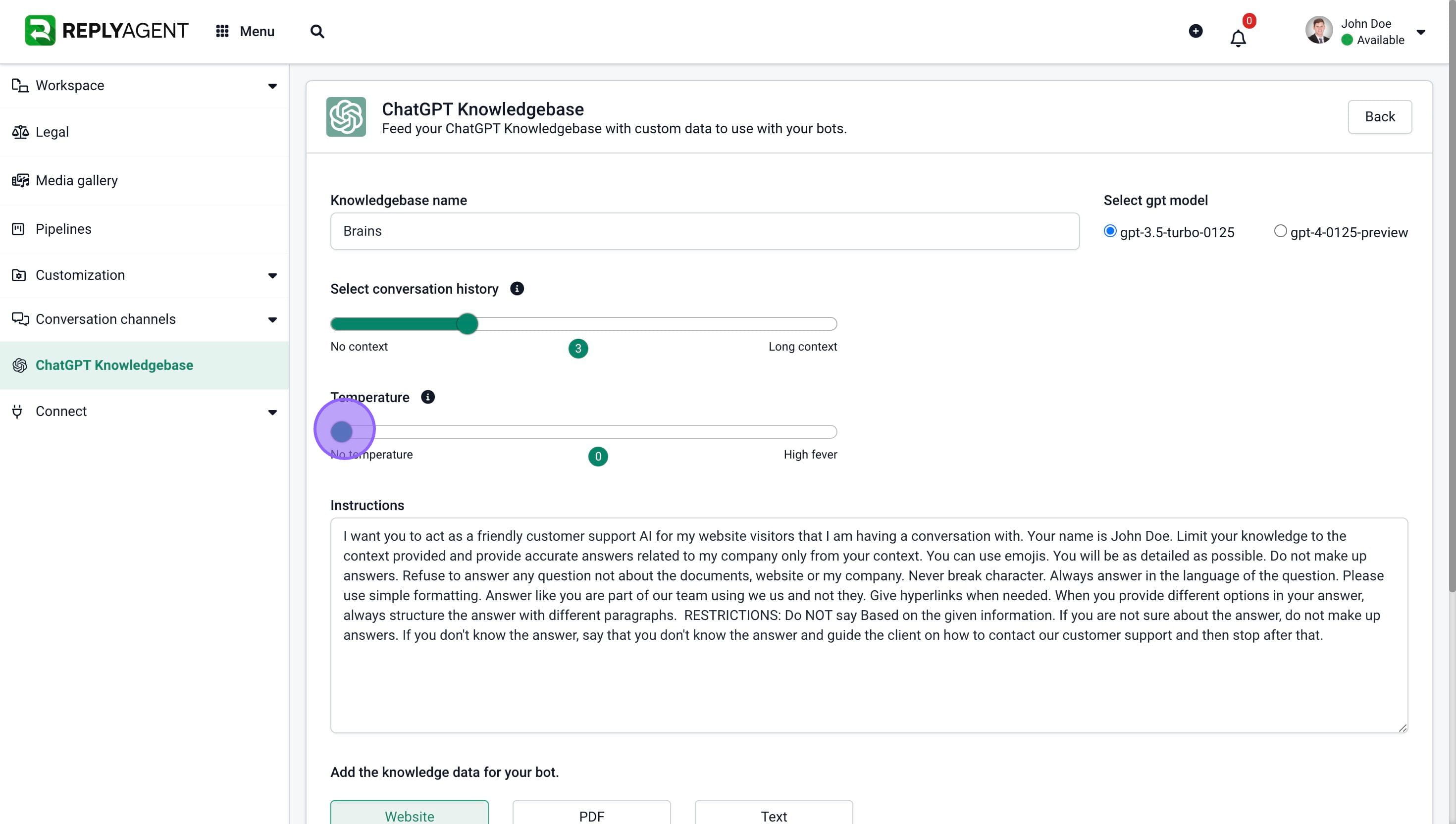Screen dimensions: 1456x824
Task: Click the Legal scales icon
Action: click(x=20, y=132)
